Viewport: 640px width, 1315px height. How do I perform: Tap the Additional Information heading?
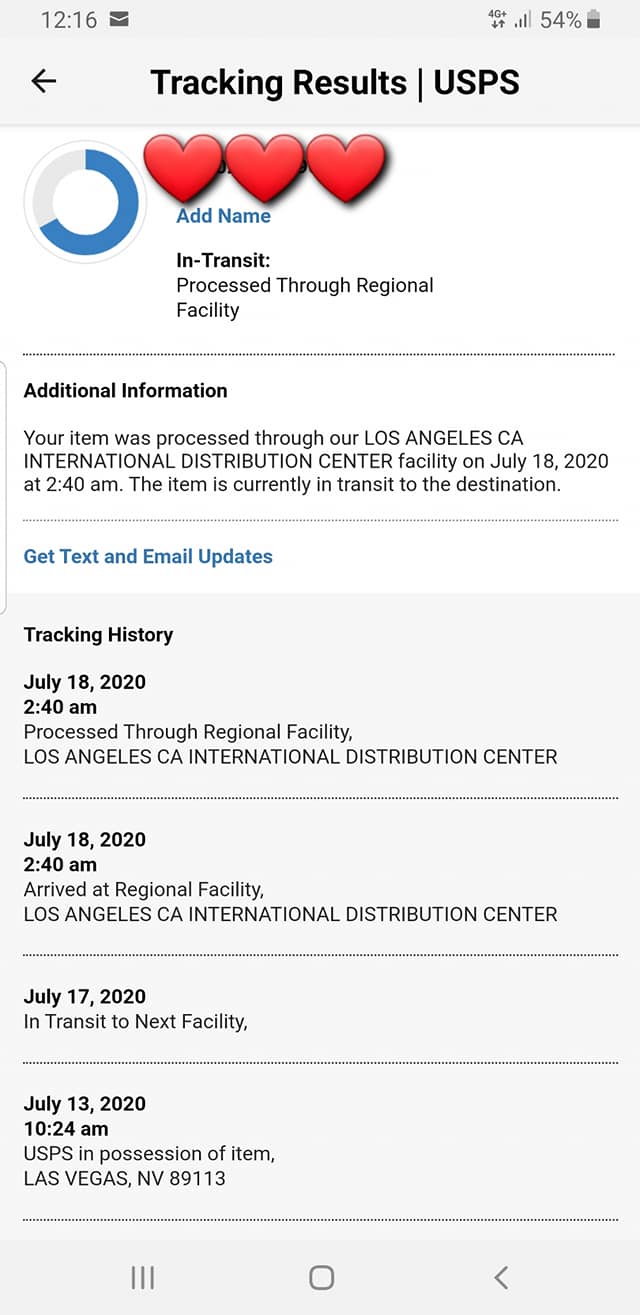coord(126,390)
